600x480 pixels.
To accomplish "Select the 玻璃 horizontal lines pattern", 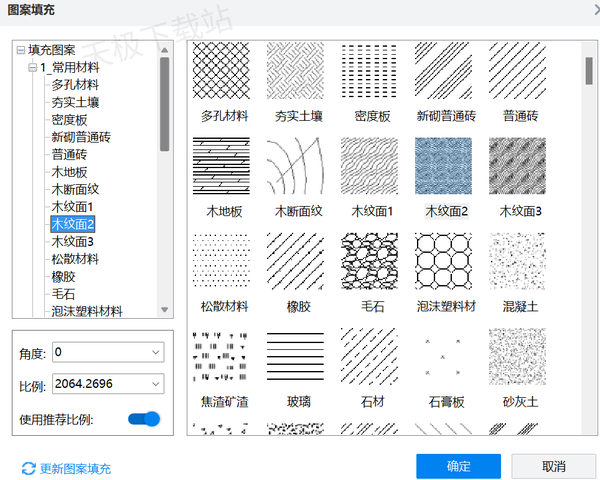I will point(295,356).
